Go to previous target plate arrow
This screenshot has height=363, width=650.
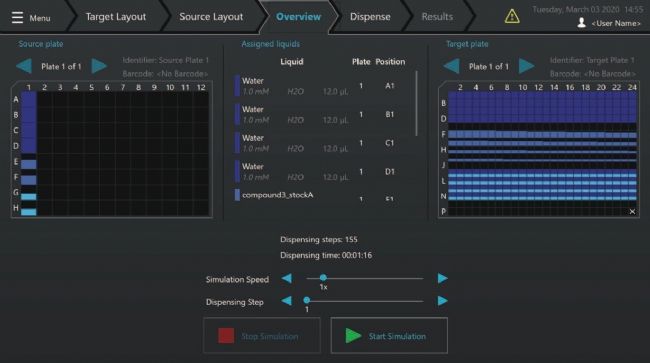coord(451,66)
